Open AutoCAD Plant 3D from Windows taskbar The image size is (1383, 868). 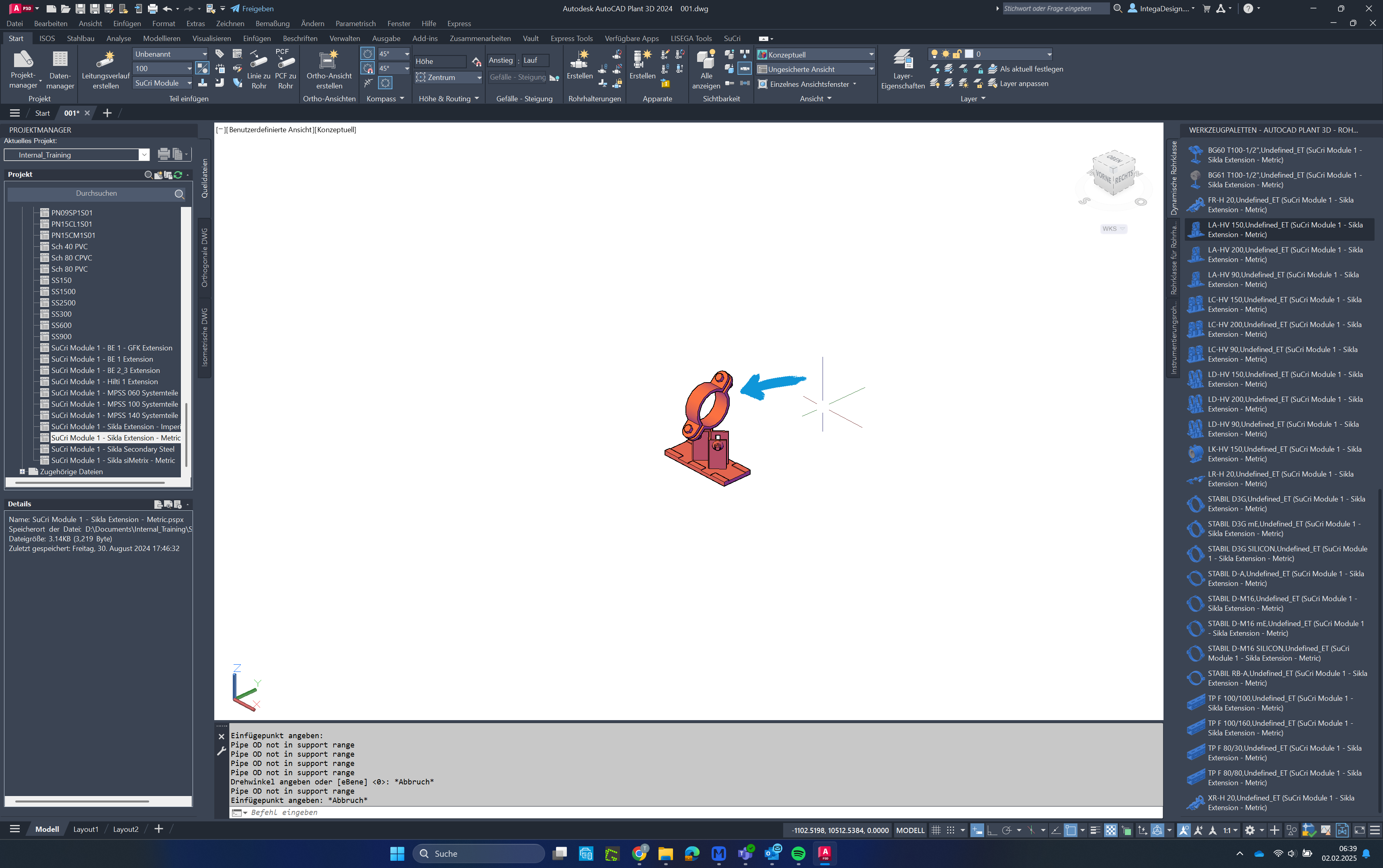pyautogui.click(x=825, y=854)
